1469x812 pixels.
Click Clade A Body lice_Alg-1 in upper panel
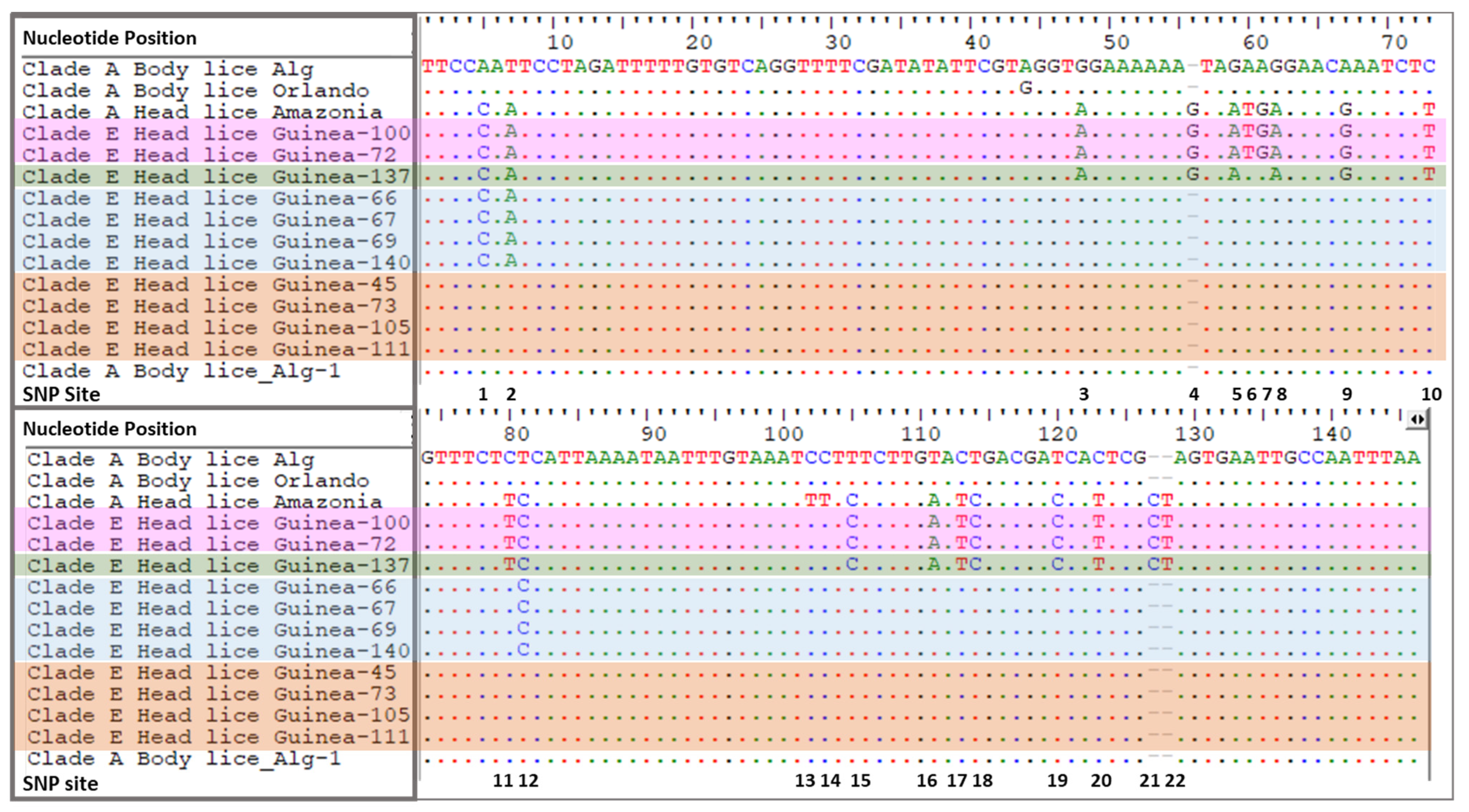click(x=181, y=371)
